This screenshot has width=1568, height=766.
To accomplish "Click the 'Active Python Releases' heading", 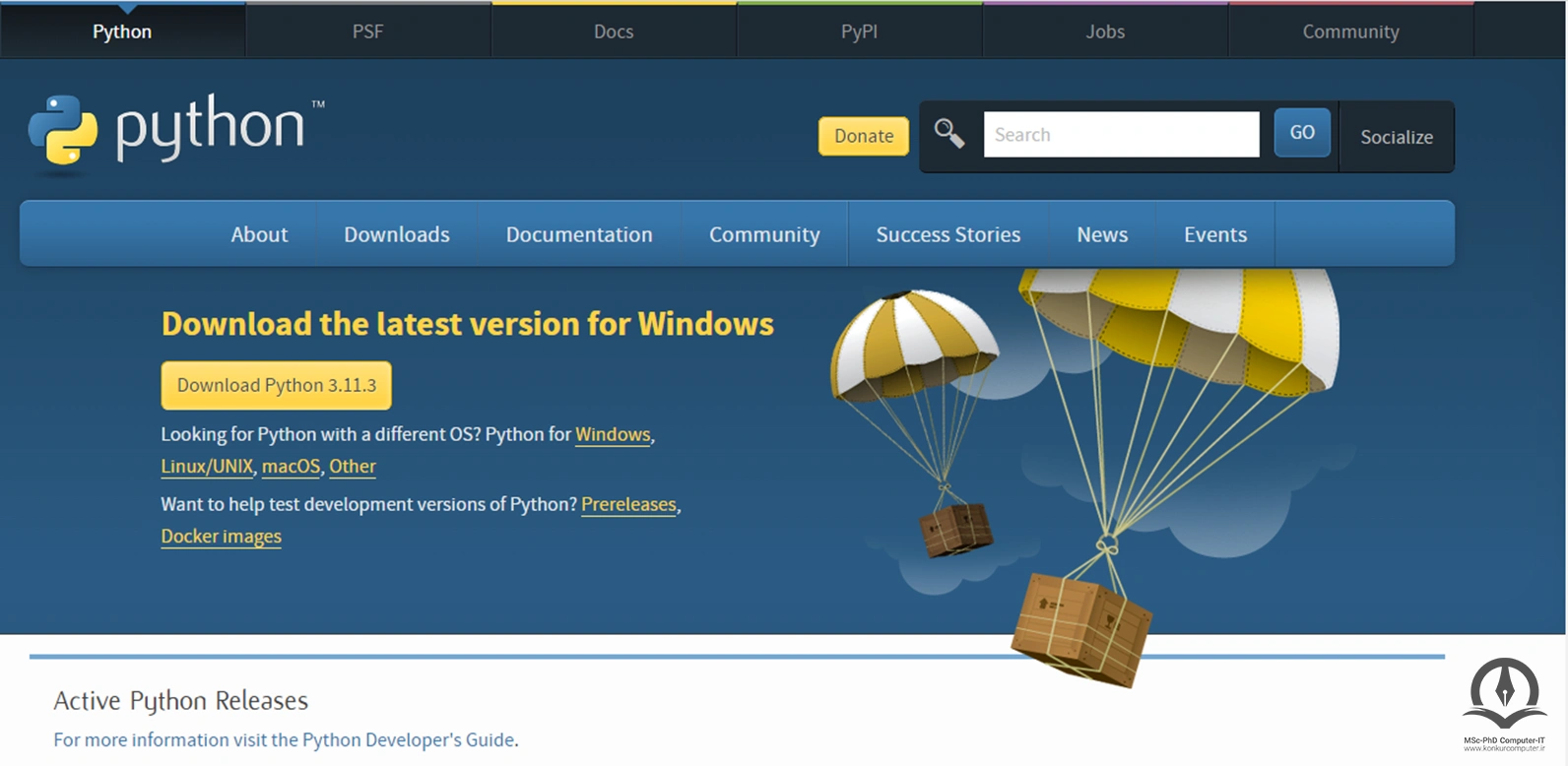I will pos(181,701).
